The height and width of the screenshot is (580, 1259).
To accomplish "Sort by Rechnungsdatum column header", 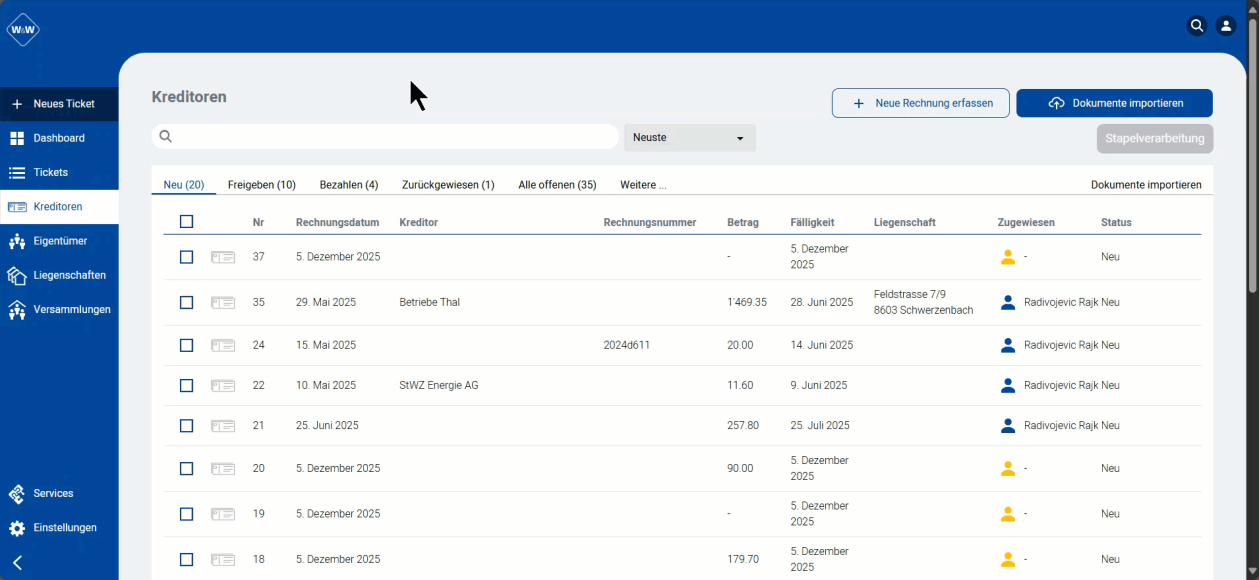I will pos(337,222).
